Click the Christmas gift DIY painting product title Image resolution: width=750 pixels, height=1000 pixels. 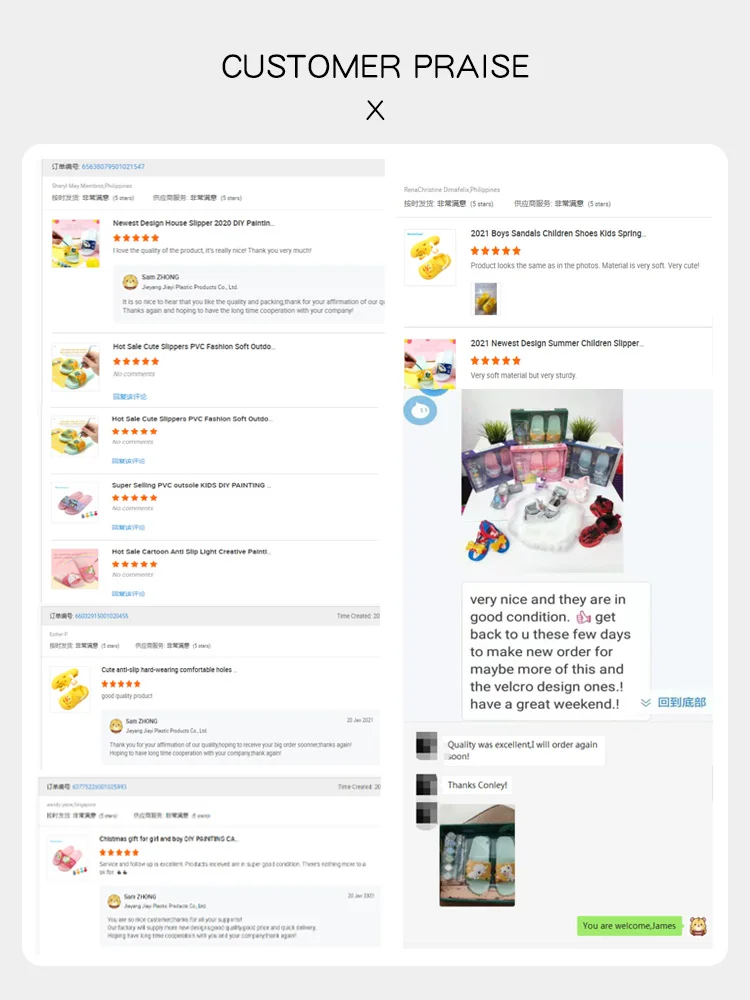click(168, 839)
